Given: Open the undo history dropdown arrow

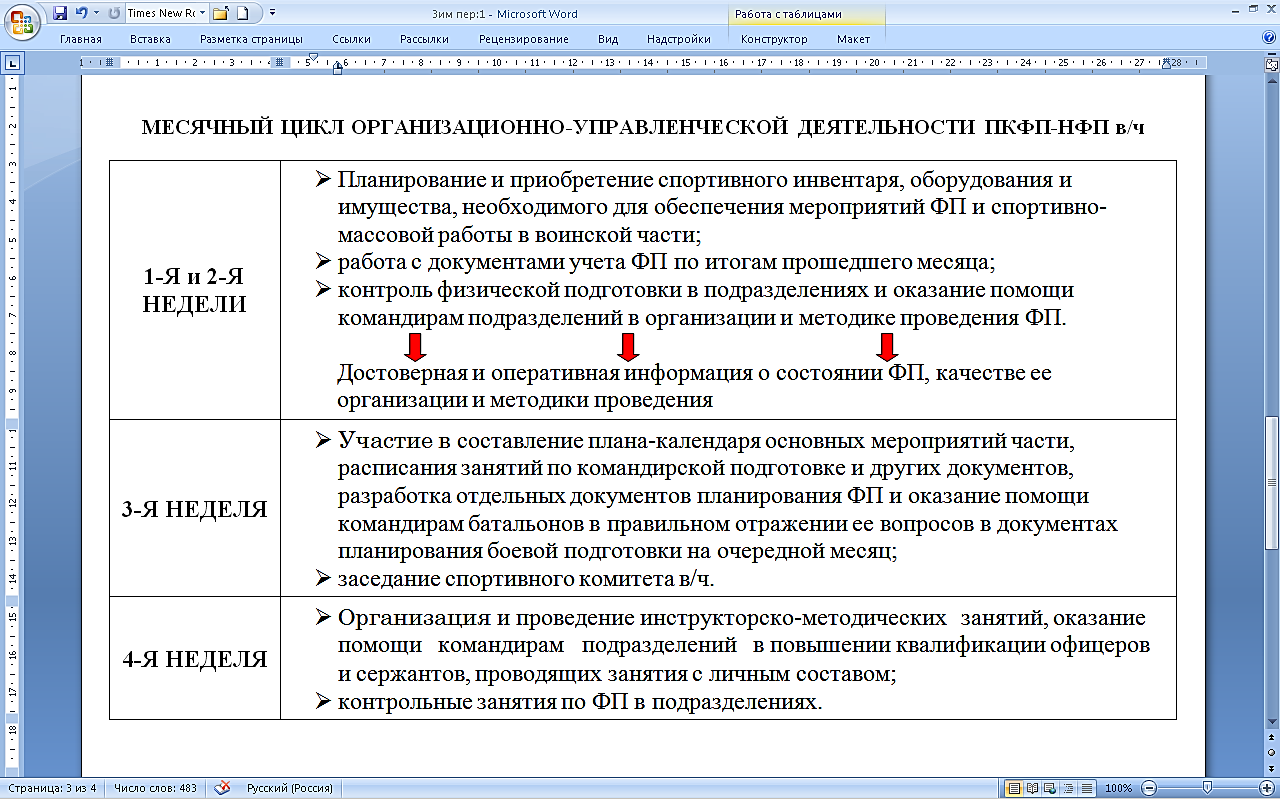Looking at the screenshot, I should pyautogui.click(x=94, y=14).
